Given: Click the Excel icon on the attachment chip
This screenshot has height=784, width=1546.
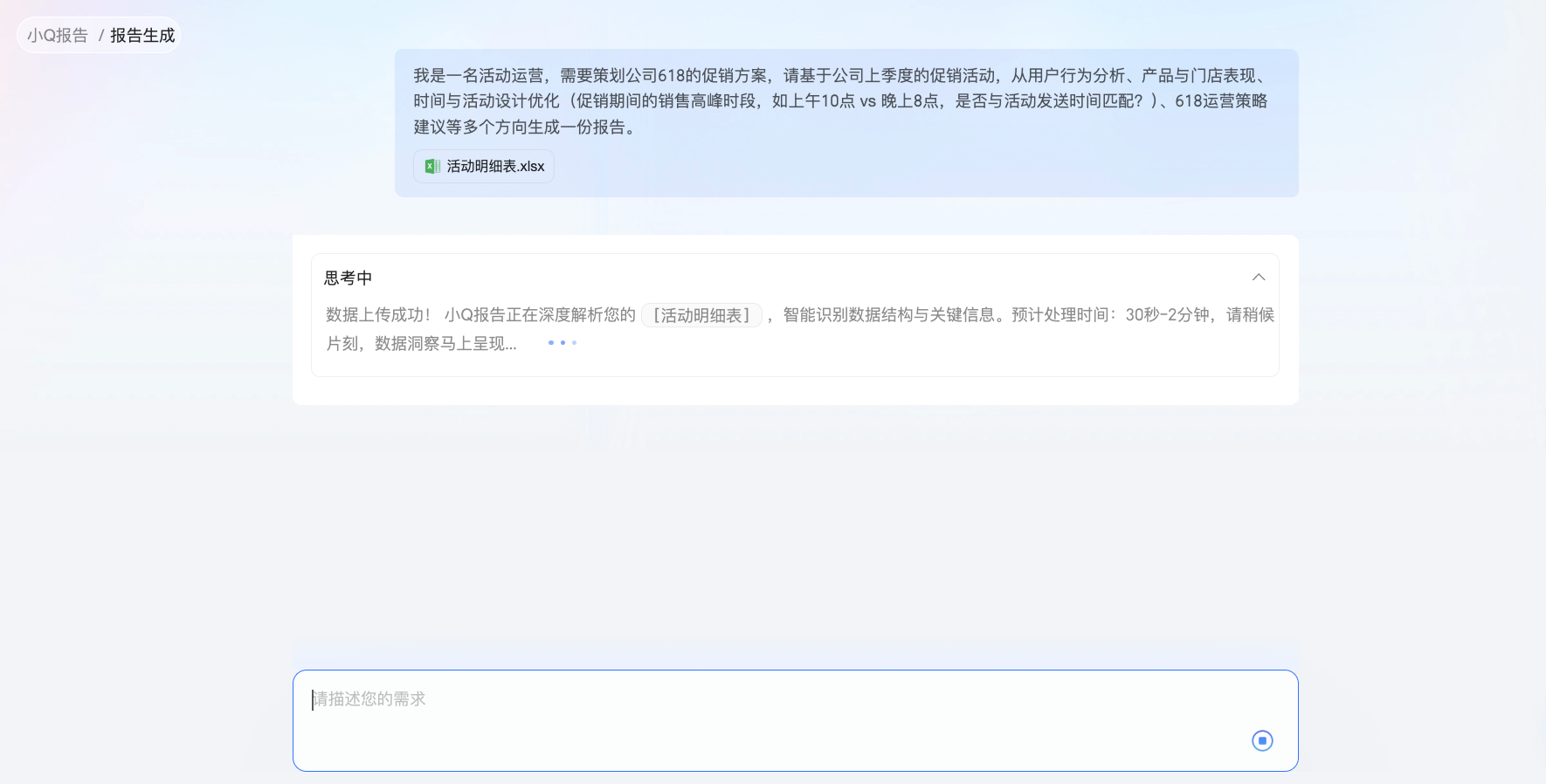Looking at the screenshot, I should (x=432, y=166).
